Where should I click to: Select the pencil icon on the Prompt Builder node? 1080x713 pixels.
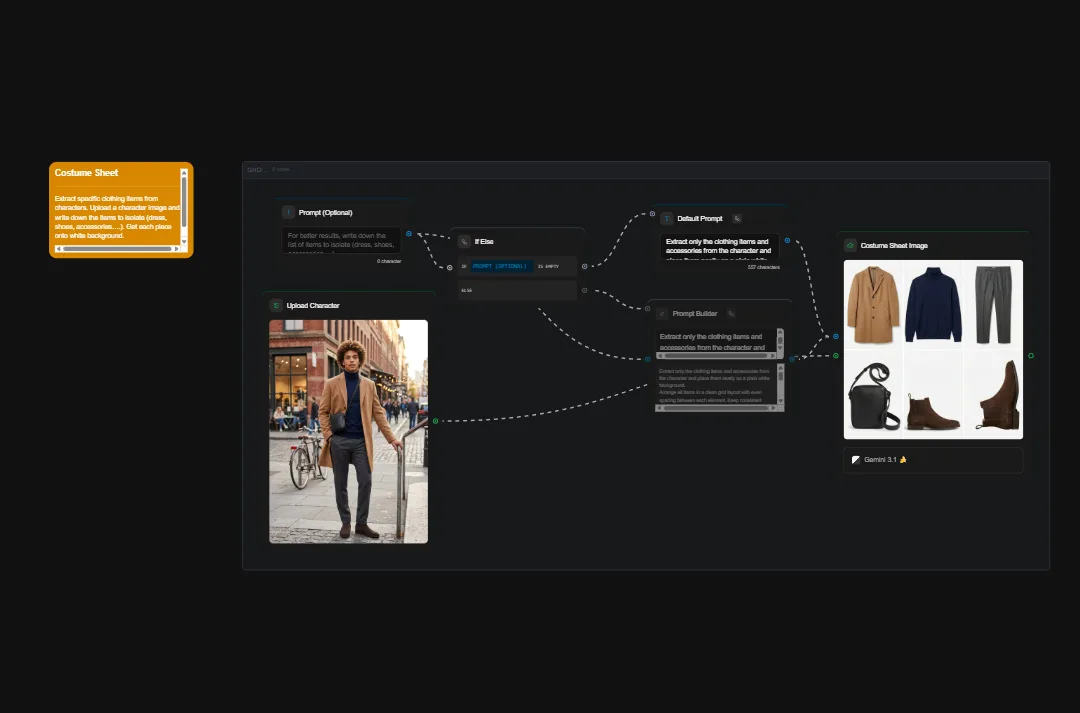[732, 313]
